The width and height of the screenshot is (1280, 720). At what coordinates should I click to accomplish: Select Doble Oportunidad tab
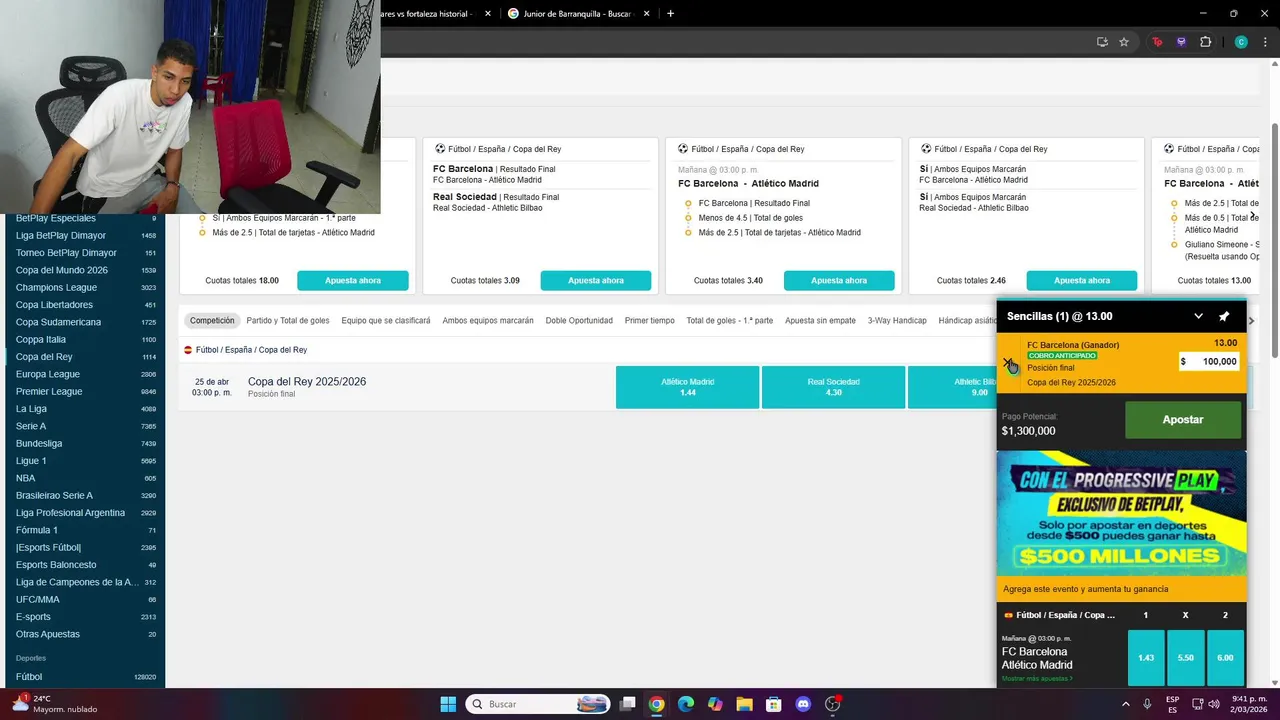point(579,321)
